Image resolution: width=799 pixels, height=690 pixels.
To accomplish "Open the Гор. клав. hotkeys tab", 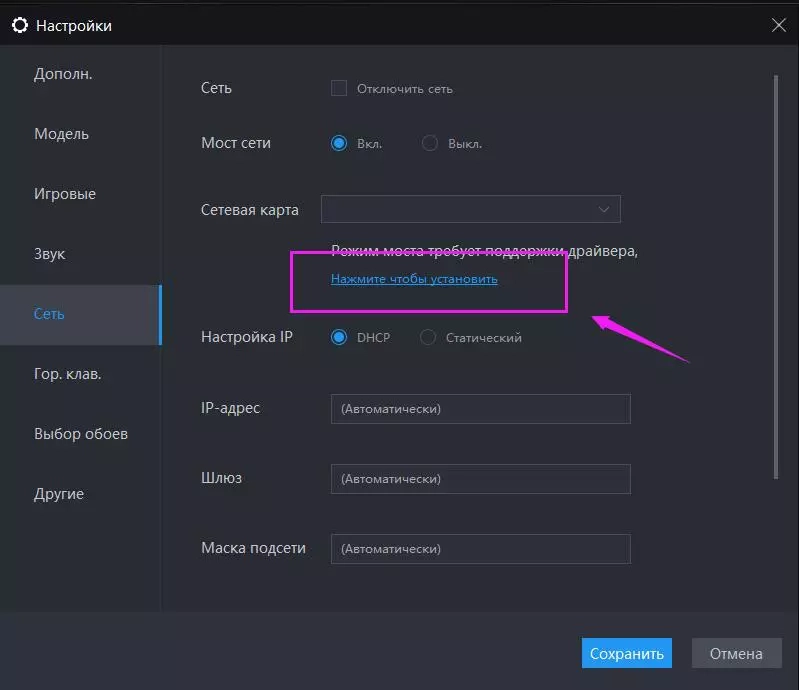I will click(68, 374).
